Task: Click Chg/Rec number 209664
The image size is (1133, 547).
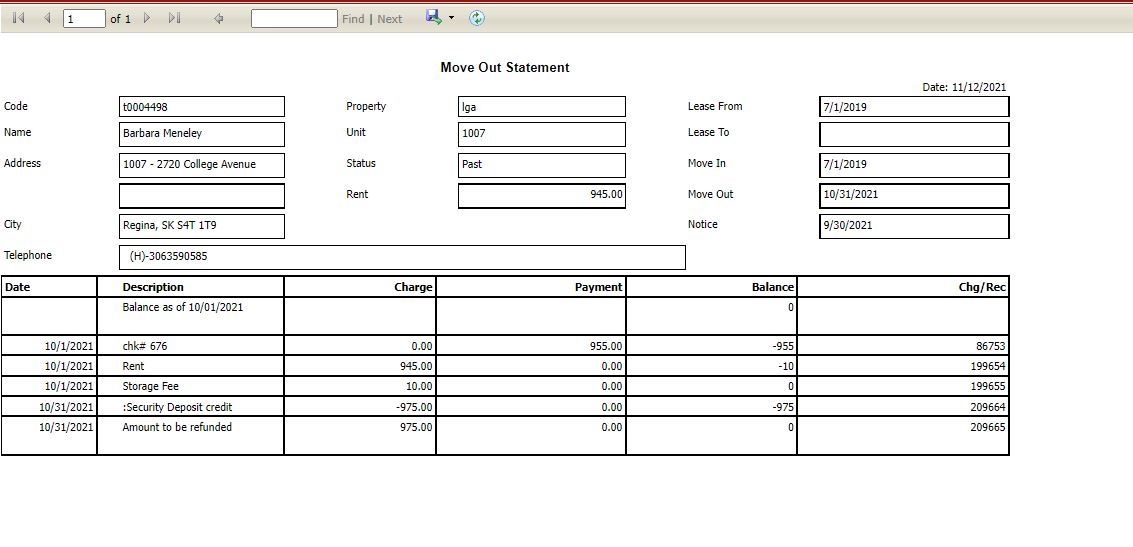Action: click(988, 407)
